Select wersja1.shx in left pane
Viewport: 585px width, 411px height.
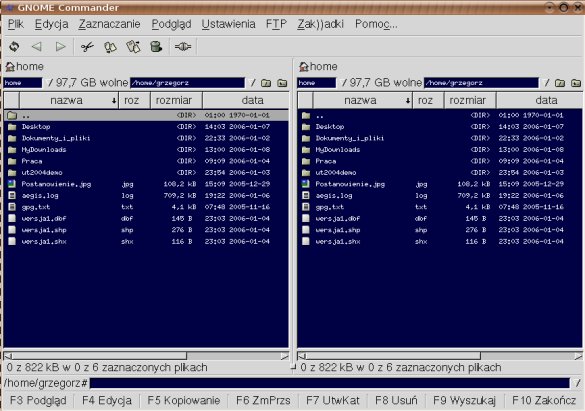[146, 242]
